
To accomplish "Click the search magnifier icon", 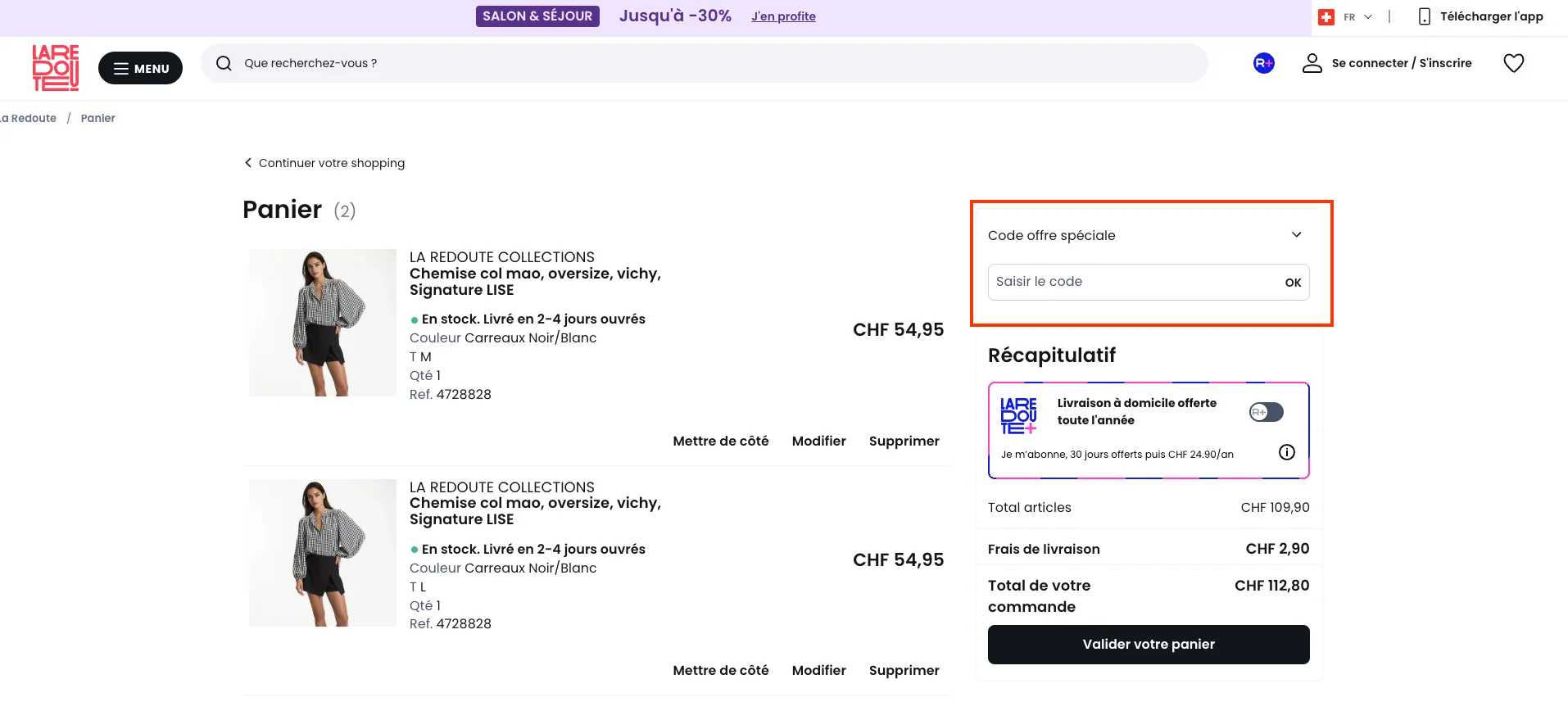I will (224, 63).
